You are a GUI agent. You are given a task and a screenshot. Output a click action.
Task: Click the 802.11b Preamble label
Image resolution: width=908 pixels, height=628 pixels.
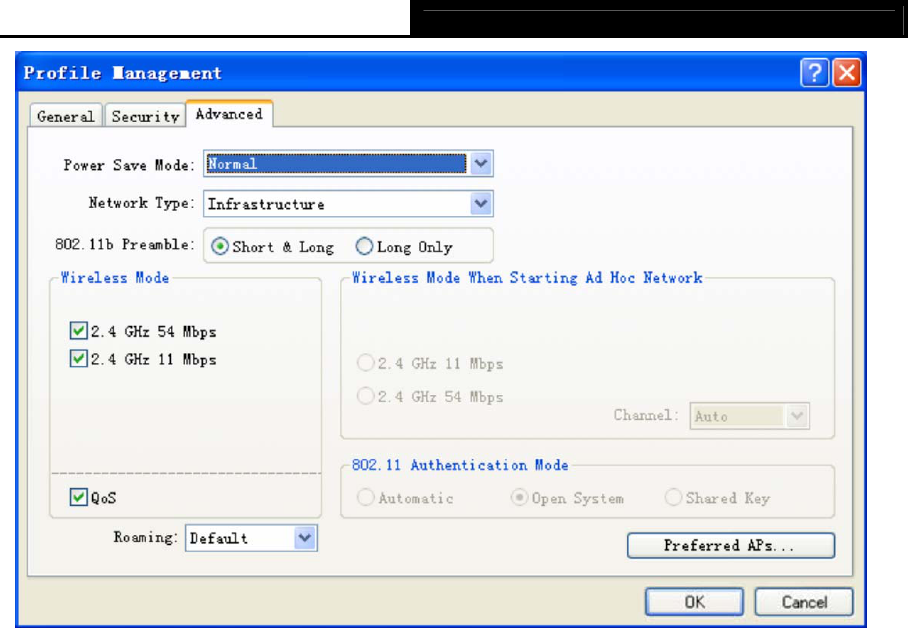click(x=125, y=244)
